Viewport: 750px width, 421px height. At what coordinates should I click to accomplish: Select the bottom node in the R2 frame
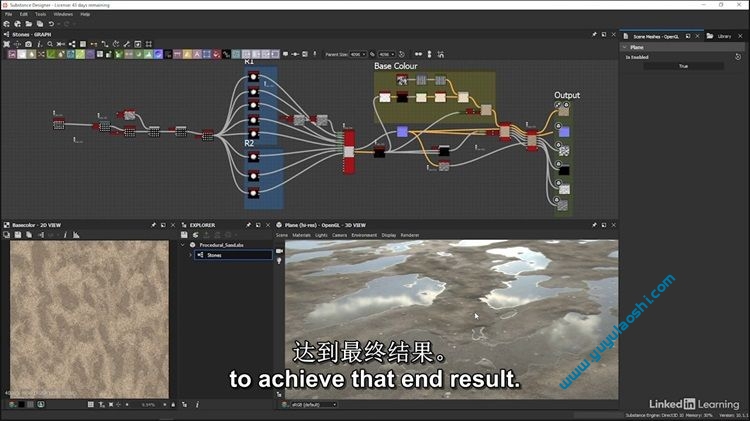tap(254, 193)
